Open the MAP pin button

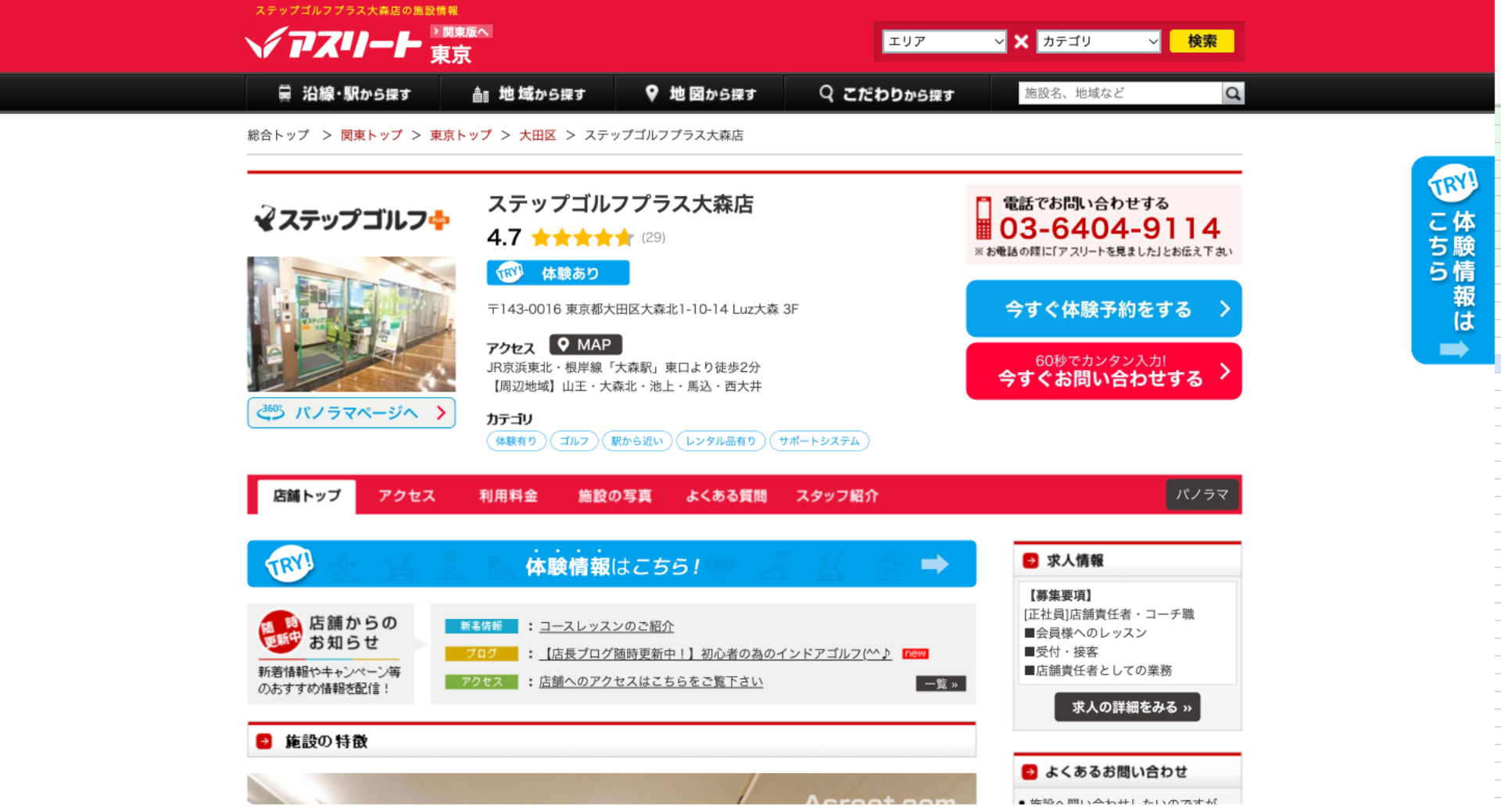pos(586,345)
